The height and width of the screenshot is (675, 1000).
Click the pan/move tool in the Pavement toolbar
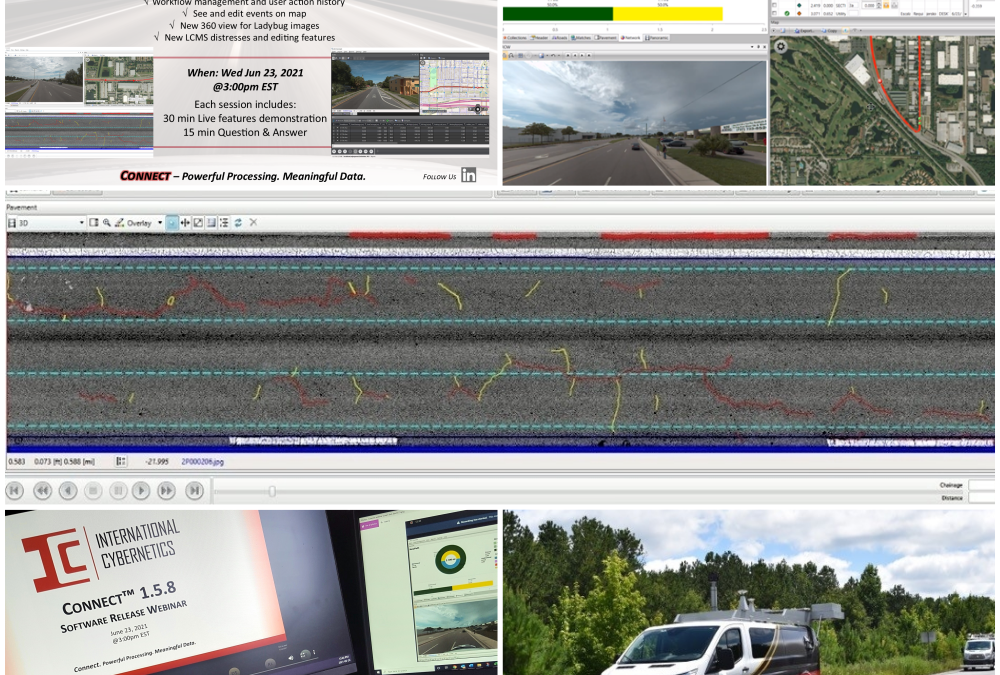185,222
